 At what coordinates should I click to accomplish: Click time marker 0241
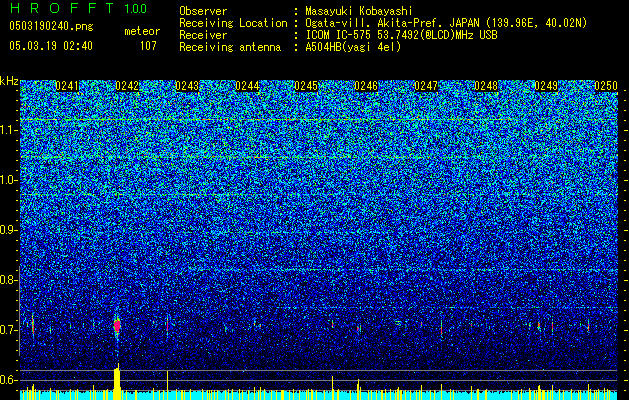coord(67,86)
